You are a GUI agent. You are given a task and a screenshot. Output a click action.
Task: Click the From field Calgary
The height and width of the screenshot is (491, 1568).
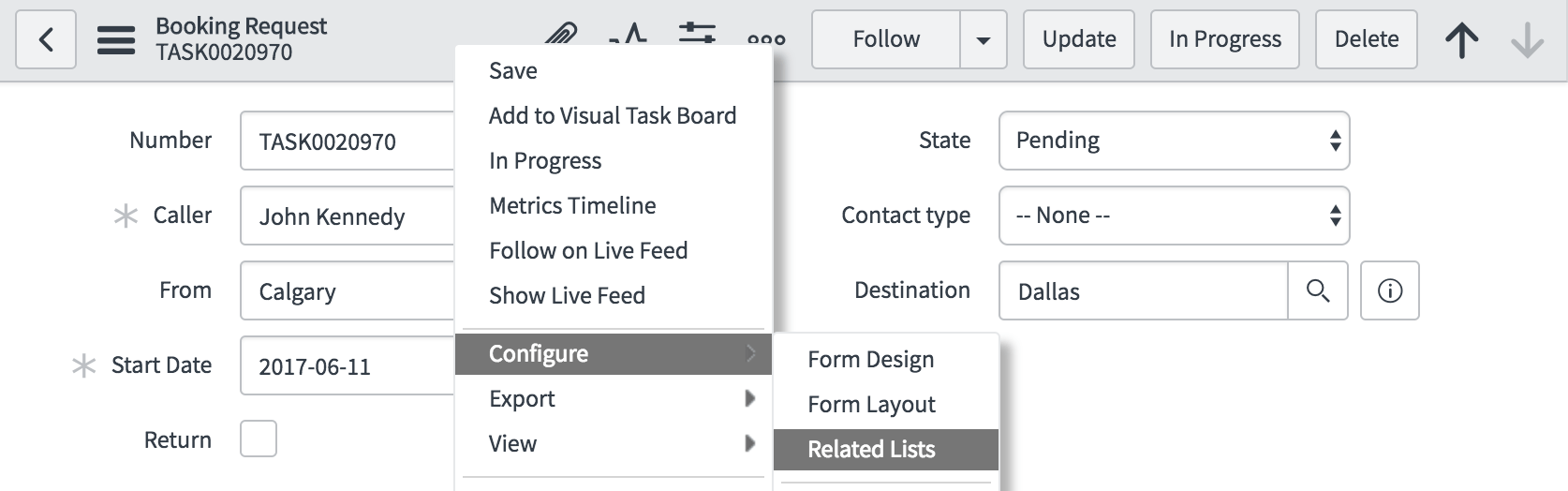[x=348, y=290]
